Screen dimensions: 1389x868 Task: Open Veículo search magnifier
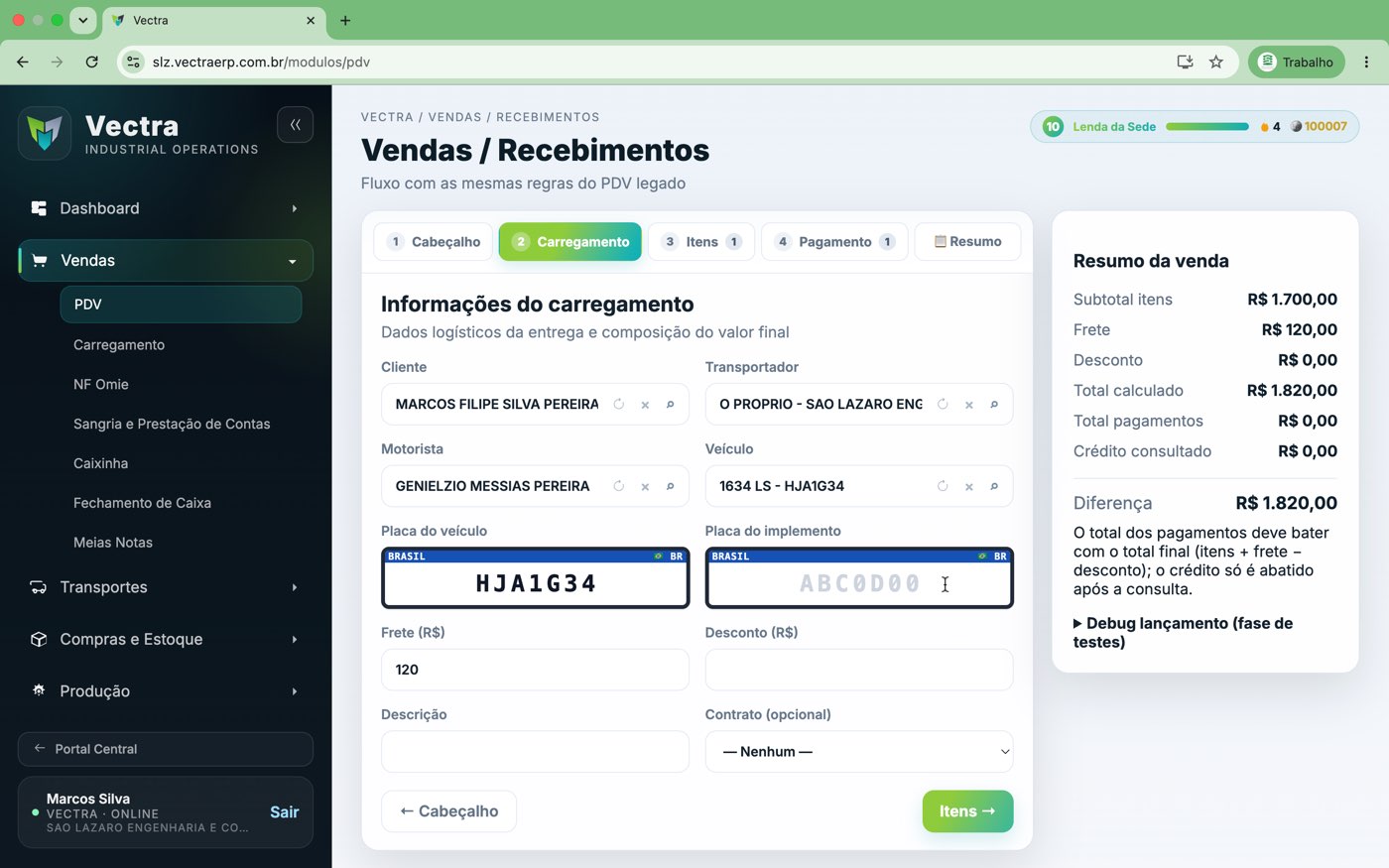click(994, 486)
